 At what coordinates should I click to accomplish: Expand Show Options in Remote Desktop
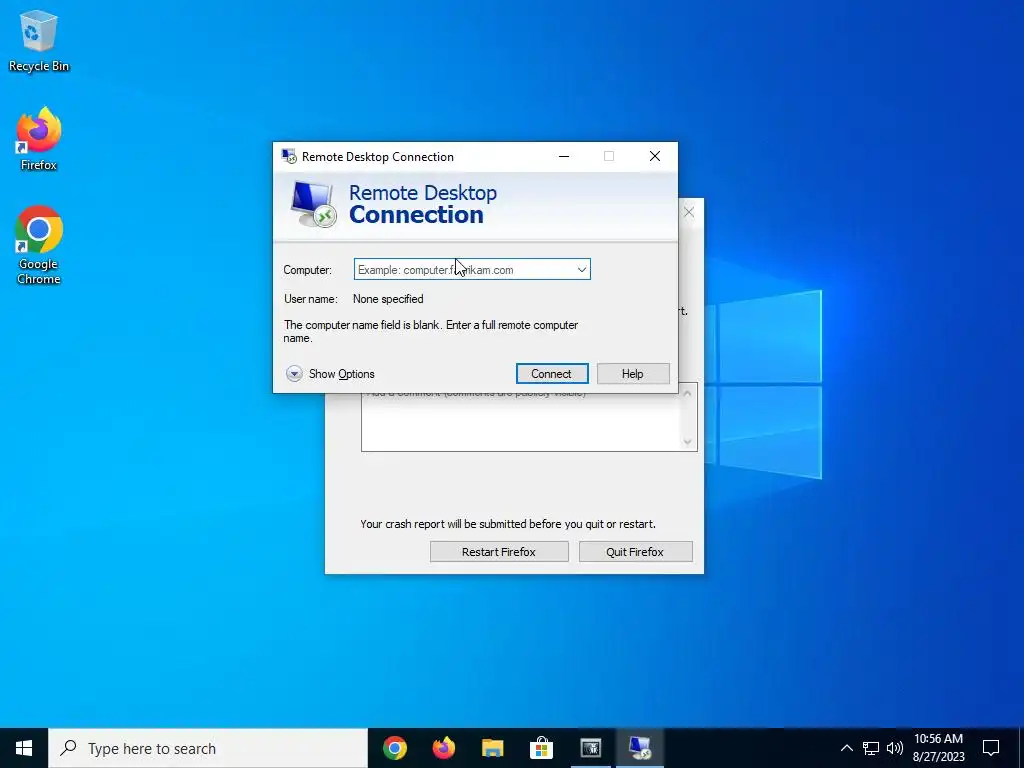tap(330, 374)
